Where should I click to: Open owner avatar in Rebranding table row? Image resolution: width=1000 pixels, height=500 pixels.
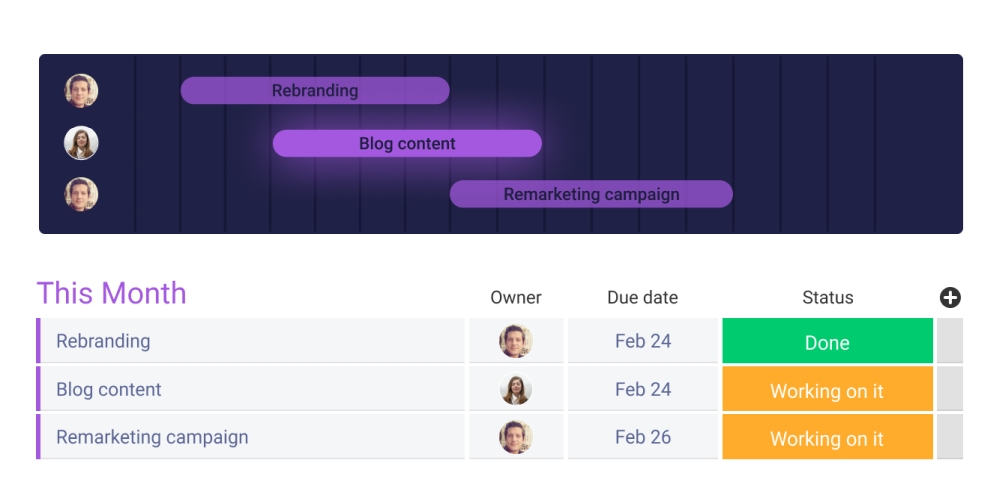(x=516, y=341)
